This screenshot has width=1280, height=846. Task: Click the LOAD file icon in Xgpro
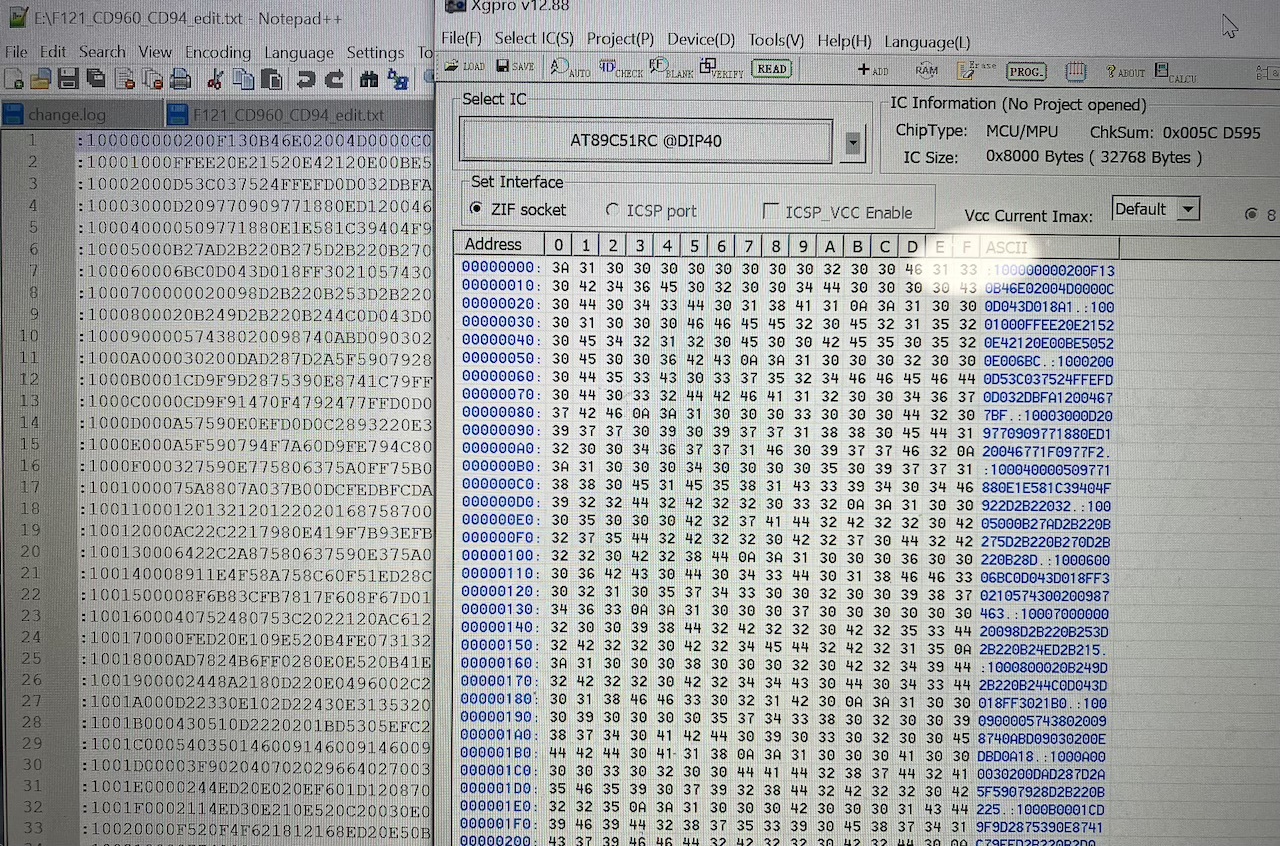pyautogui.click(x=463, y=67)
